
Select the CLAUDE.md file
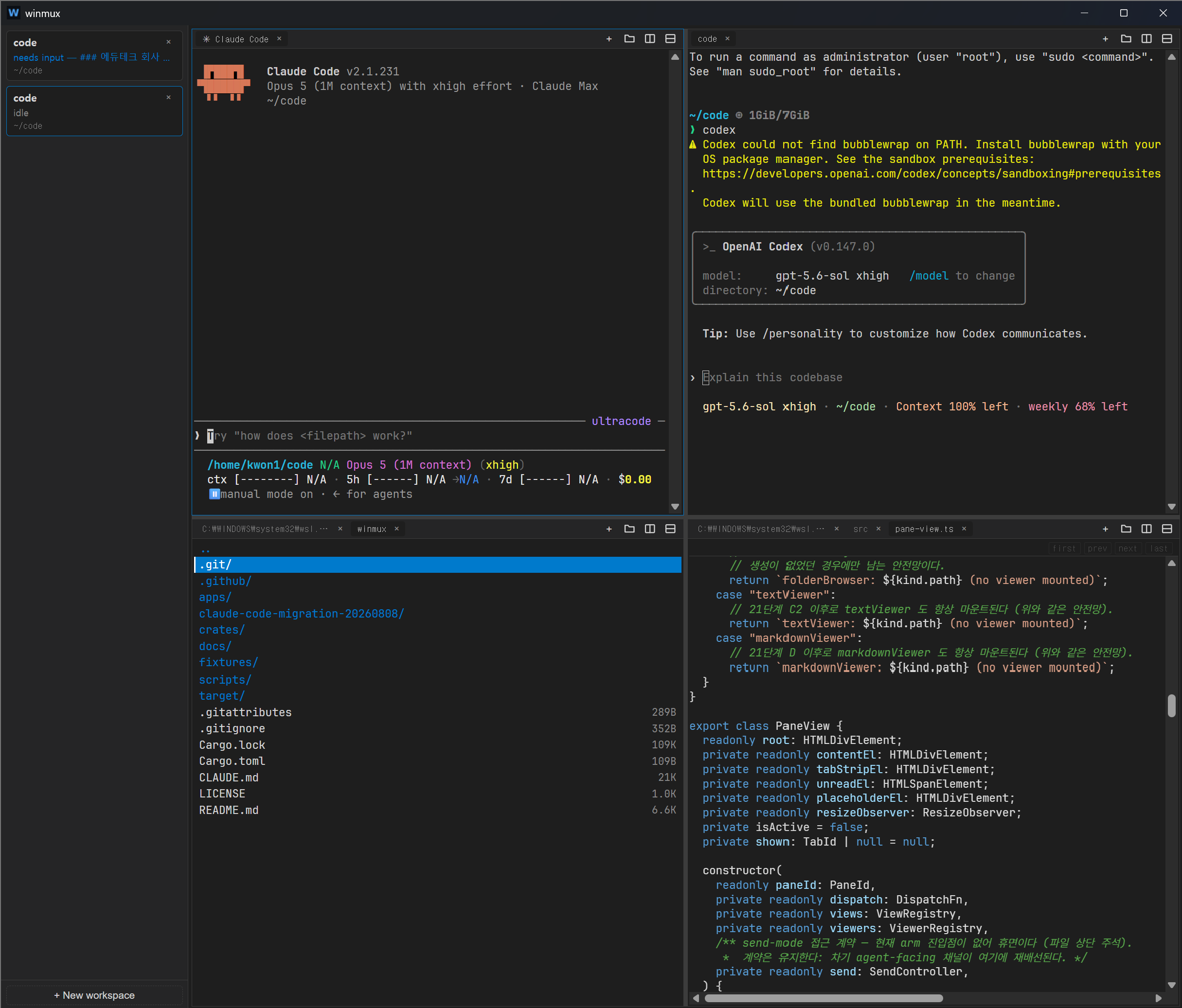pyautogui.click(x=438, y=778)
